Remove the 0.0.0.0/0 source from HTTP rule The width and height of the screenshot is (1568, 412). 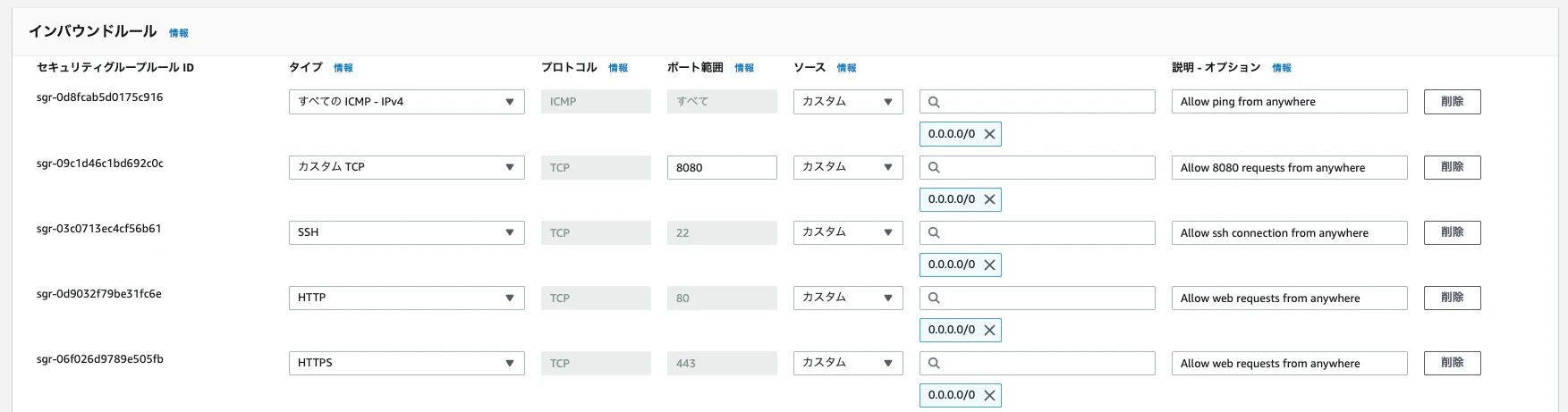[x=989, y=330]
